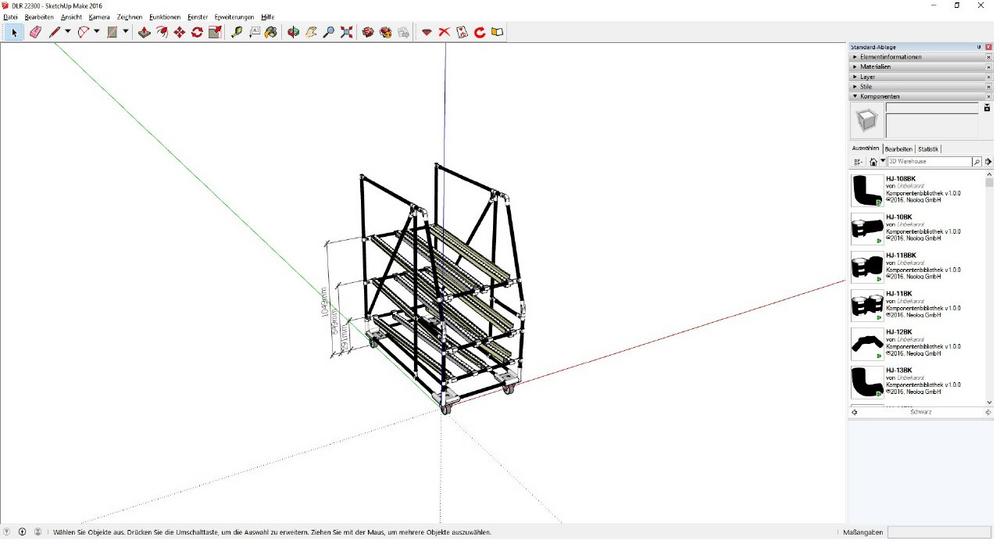Select the Rotate tool
Screen dimensions: 1000x544
click(x=197, y=32)
